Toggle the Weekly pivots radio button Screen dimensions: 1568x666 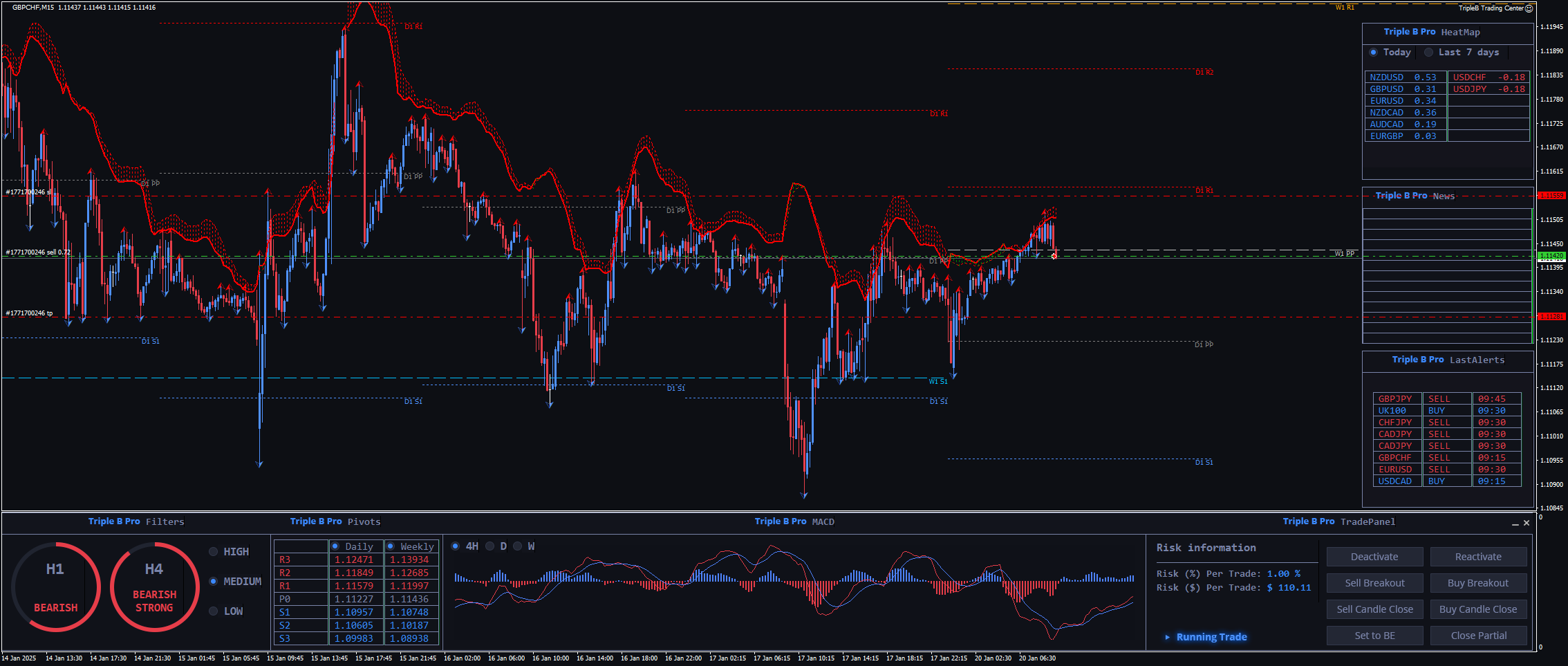(x=391, y=546)
